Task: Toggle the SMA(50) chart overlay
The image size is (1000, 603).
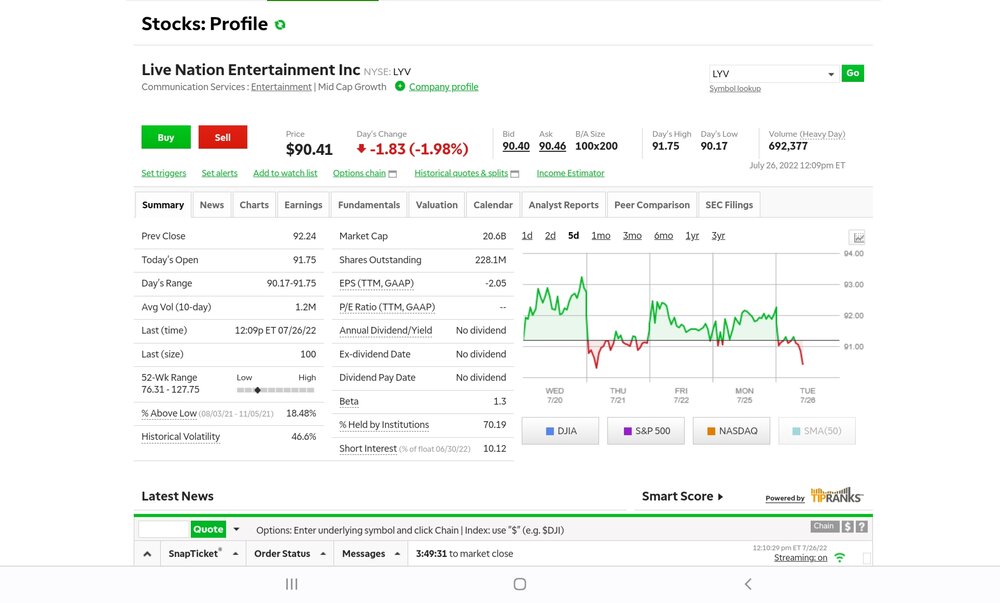Action: pos(817,431)
